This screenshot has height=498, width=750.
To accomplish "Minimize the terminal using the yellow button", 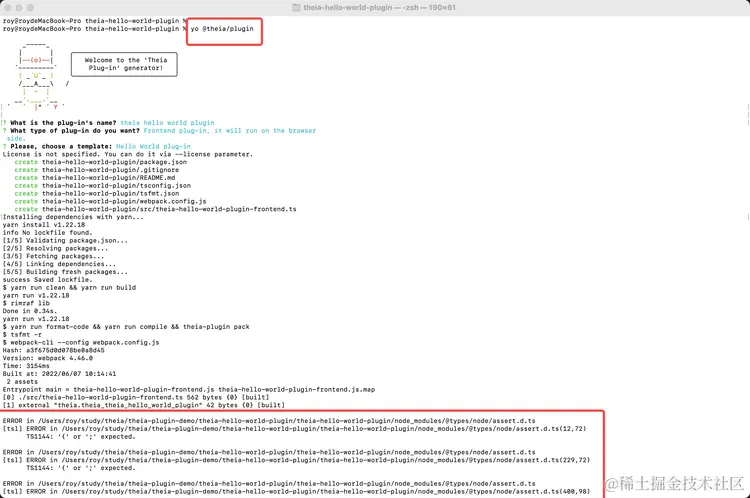I will click(19, 8).
